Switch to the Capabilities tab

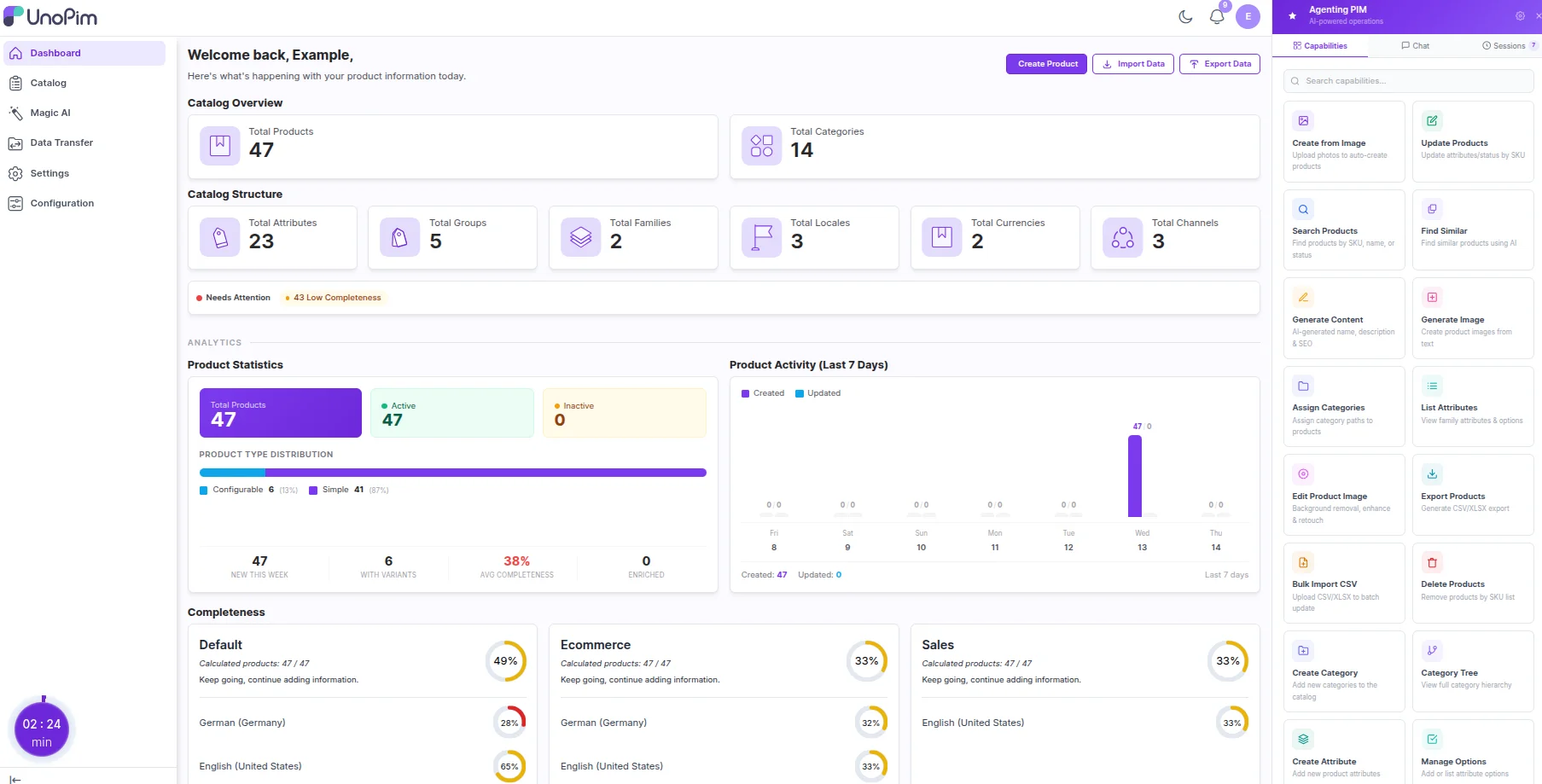pyautogui.click(x=1319, y=46)
